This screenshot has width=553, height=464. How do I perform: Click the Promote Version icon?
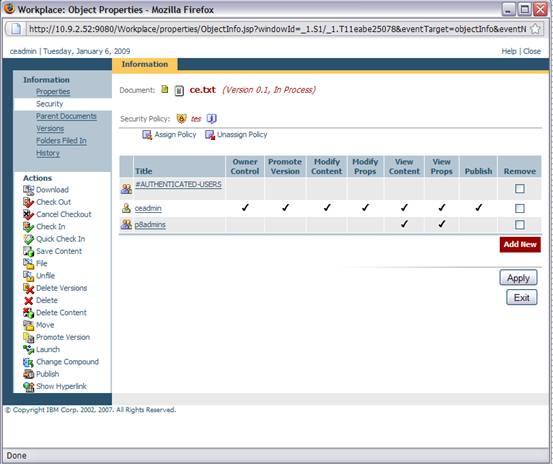coord(28,337)
